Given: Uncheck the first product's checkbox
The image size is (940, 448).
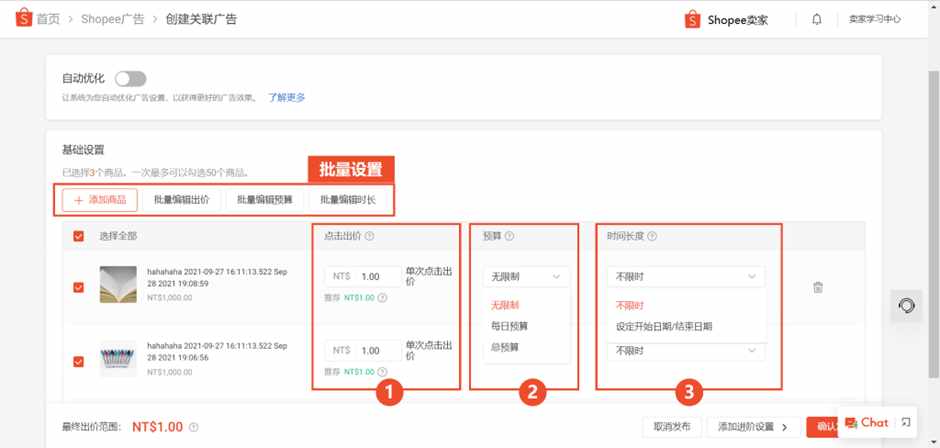Looking at the screenshot, I should [78, 287].
